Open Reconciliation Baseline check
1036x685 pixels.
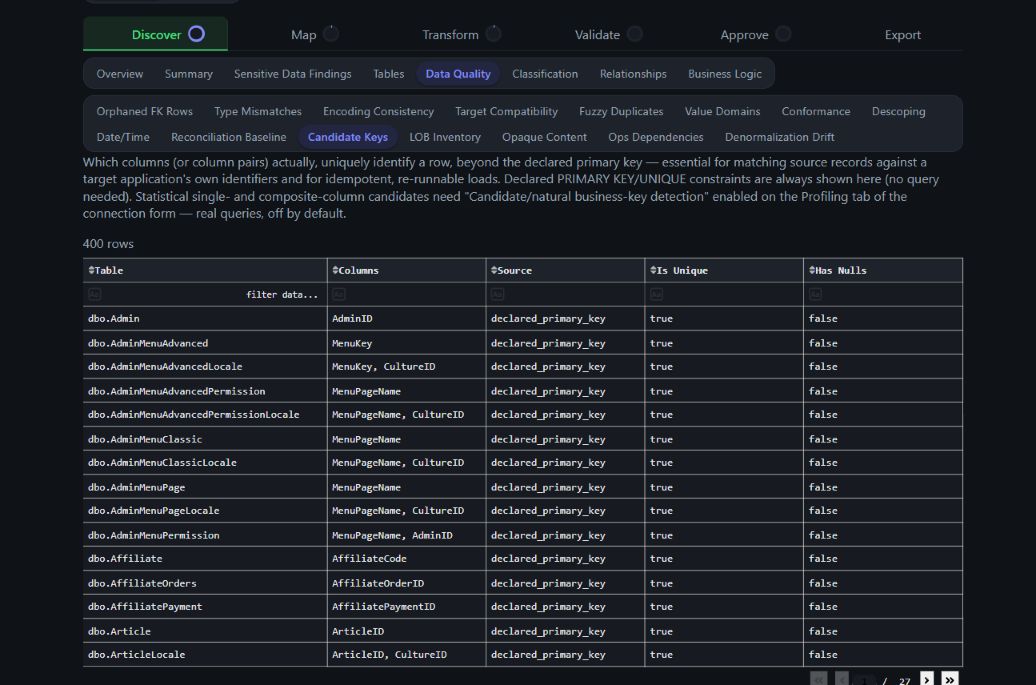tap(229, 137)
